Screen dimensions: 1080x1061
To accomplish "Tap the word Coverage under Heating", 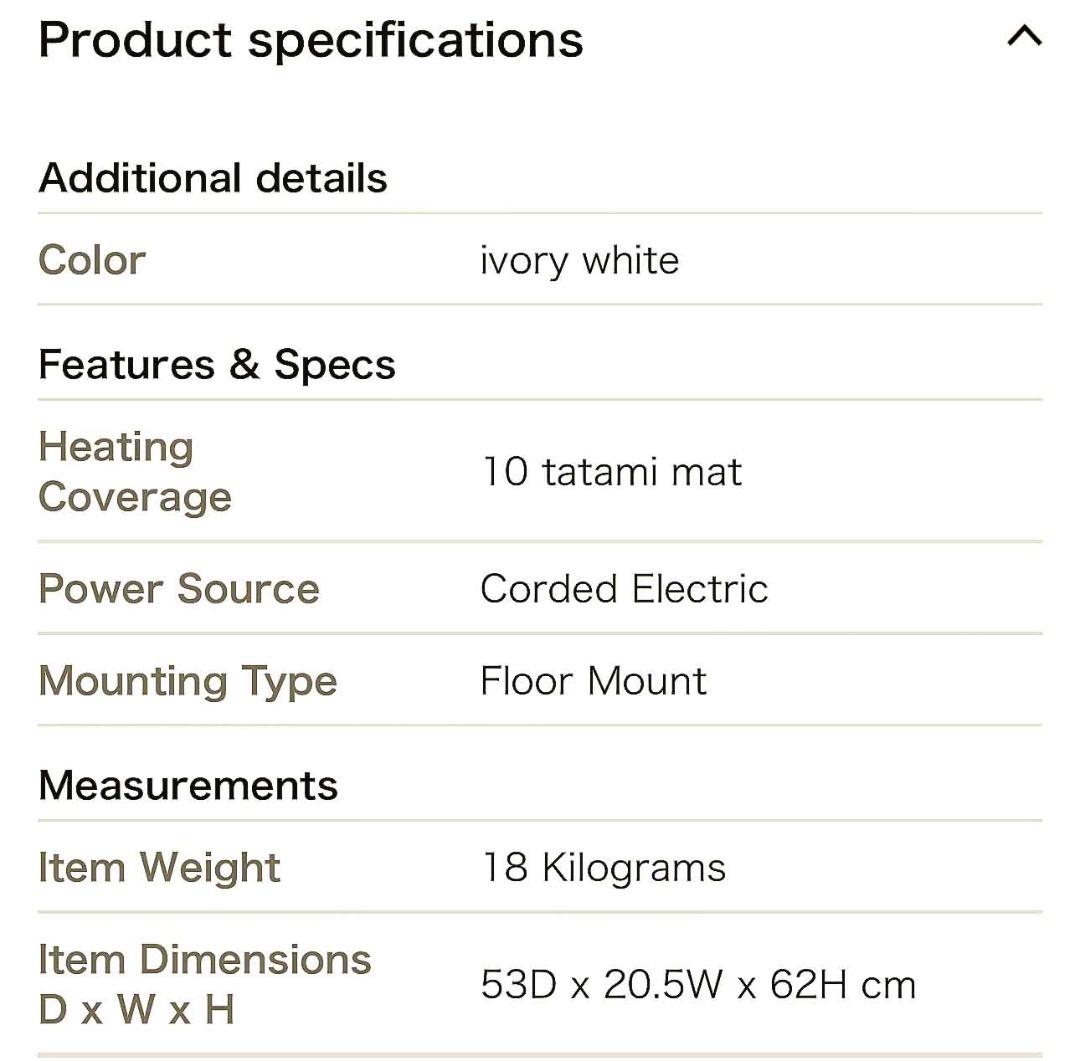I will click(x=134, y=497).
